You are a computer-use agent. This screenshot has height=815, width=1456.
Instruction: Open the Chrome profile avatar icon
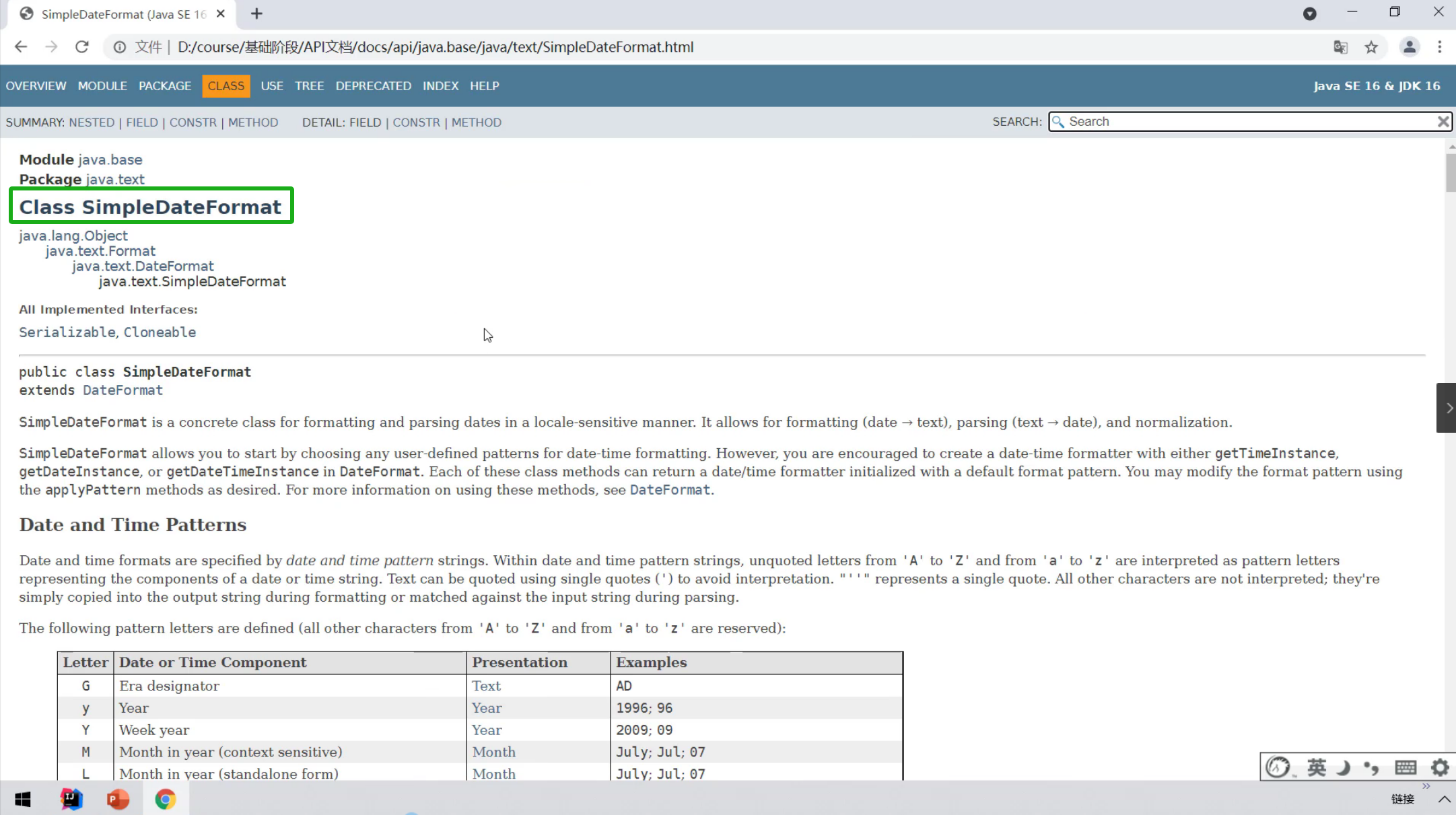pos(1409,47)
